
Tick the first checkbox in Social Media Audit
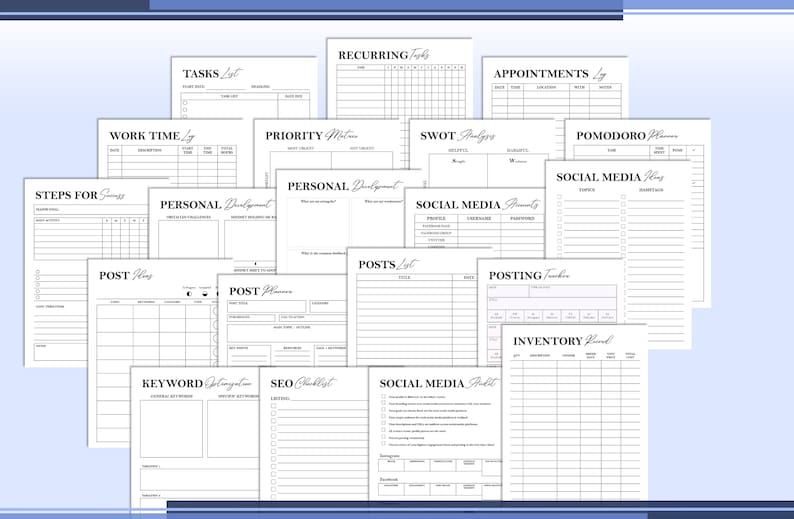pyautogui.click(x=383, y=397)
